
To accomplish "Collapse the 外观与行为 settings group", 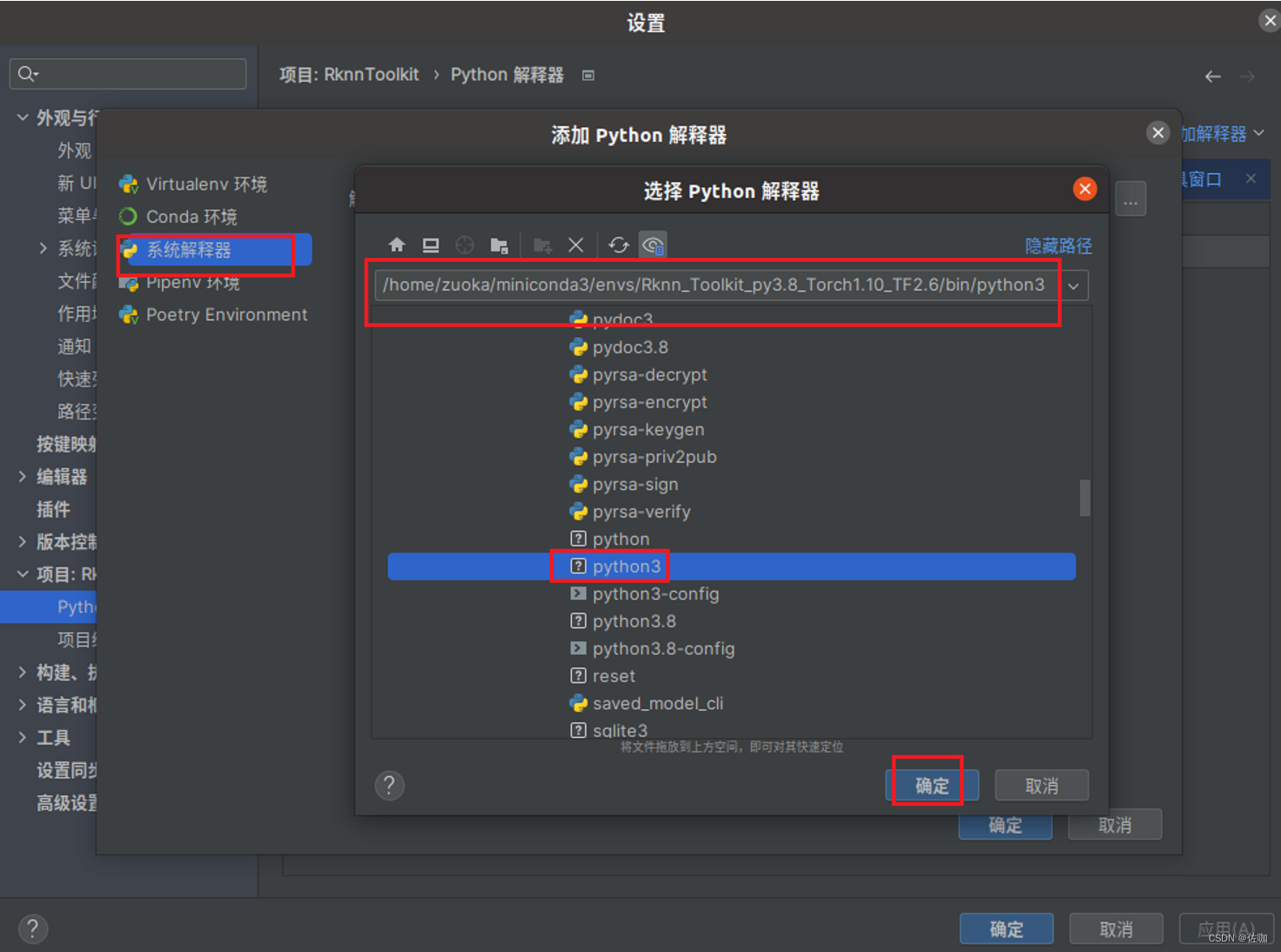I will click(23, 117).
